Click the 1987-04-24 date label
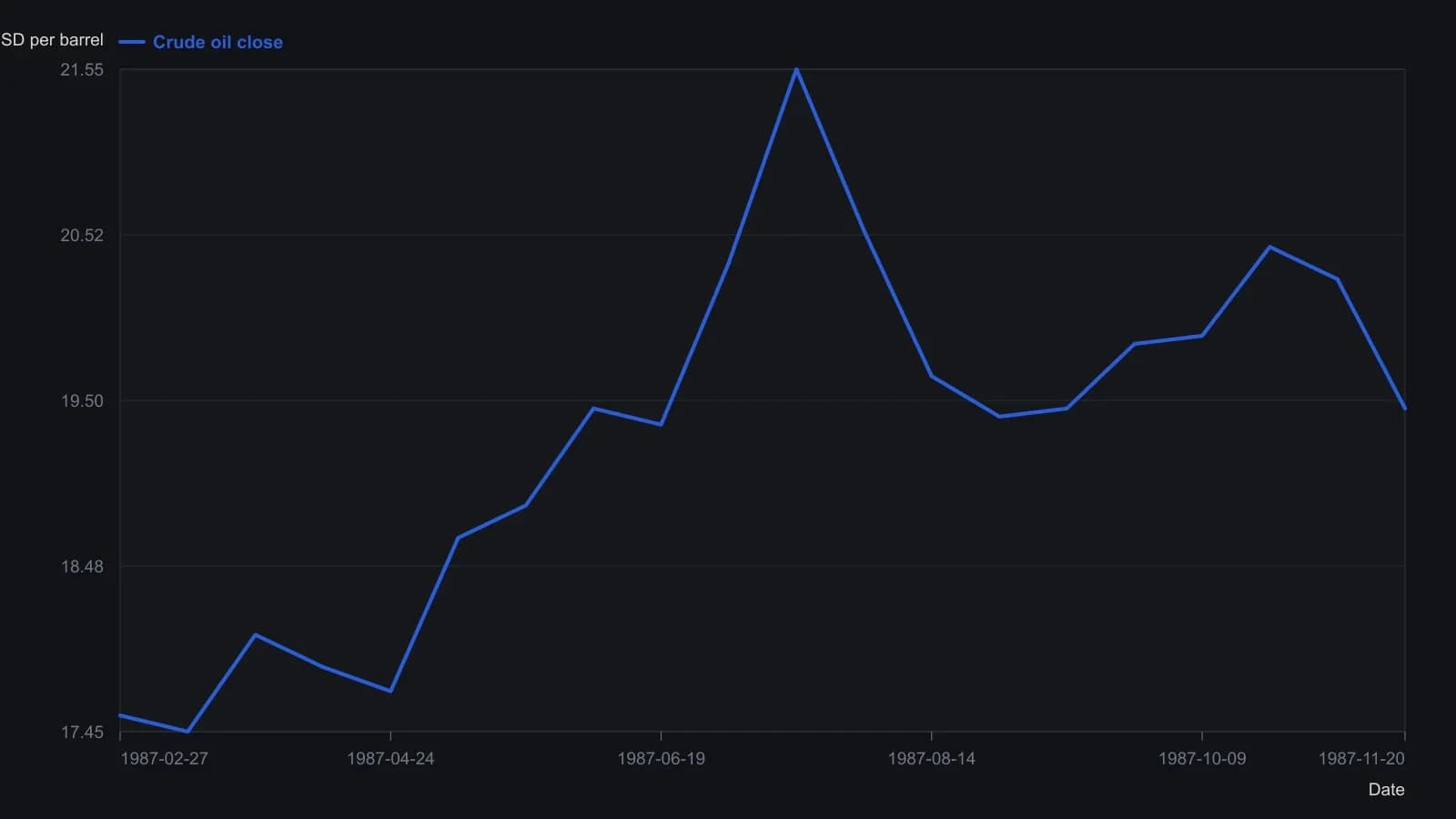The image size is (1456, 819). coord(390,759)
